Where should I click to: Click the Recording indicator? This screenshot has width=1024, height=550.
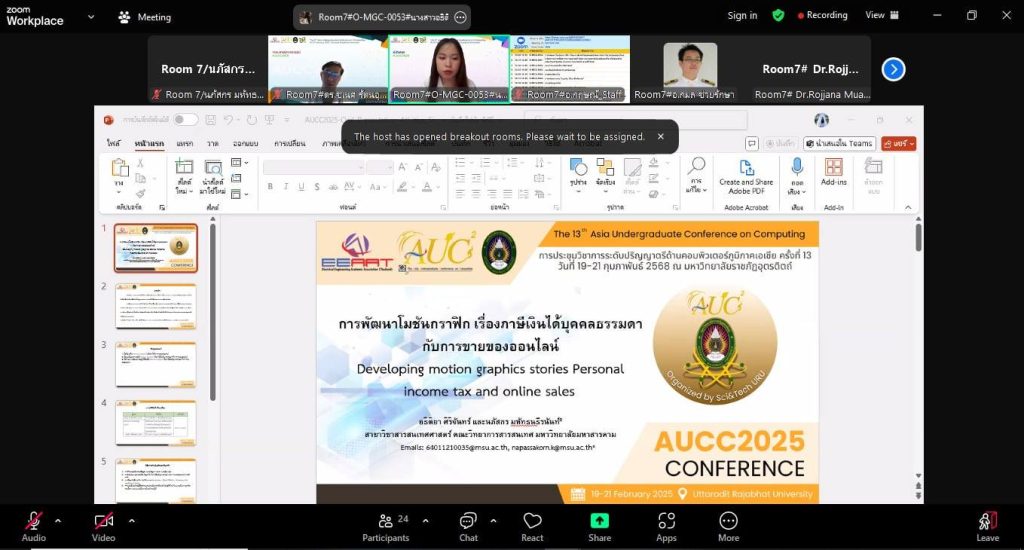tap(822, 15)
